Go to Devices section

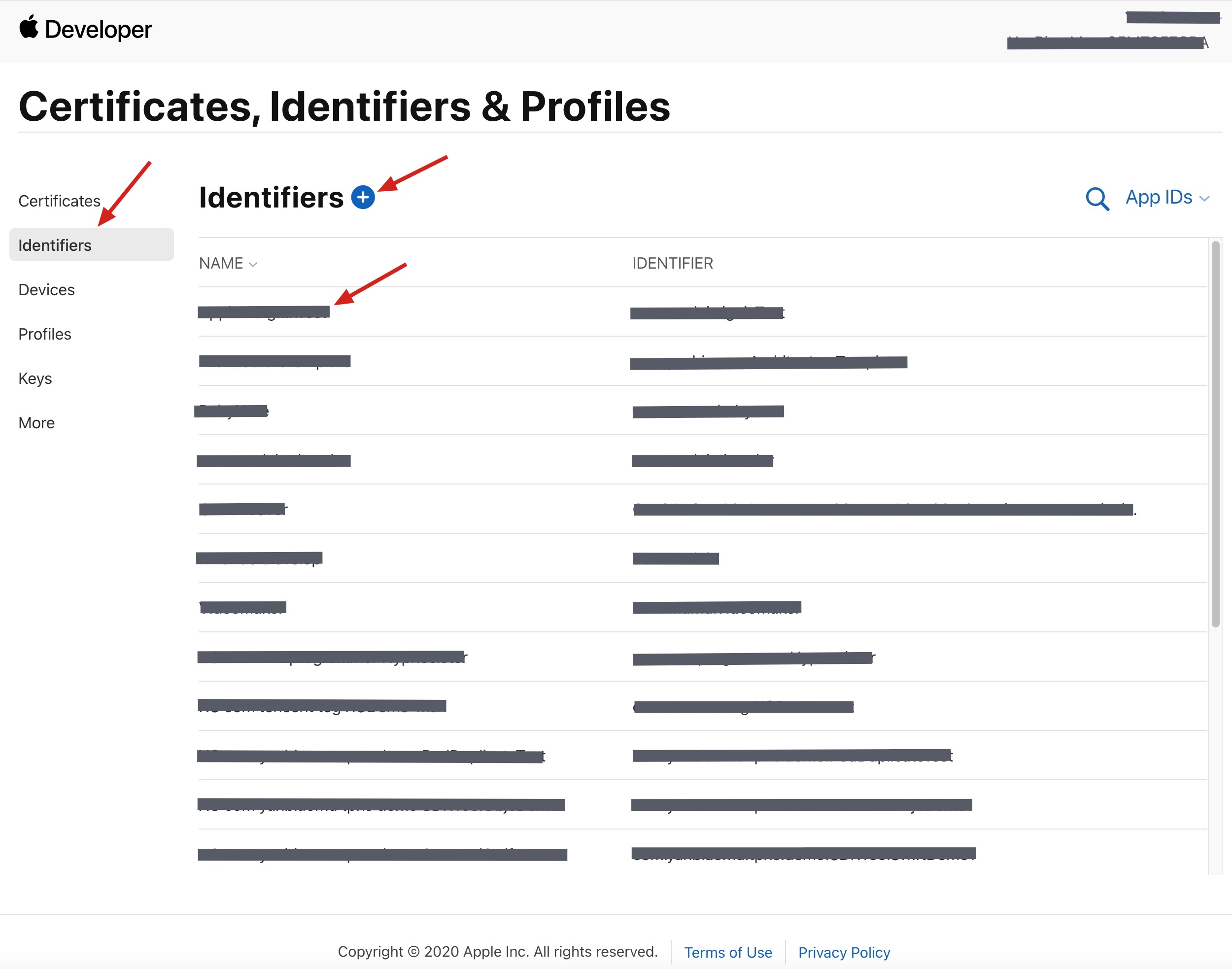pos(46,289)
